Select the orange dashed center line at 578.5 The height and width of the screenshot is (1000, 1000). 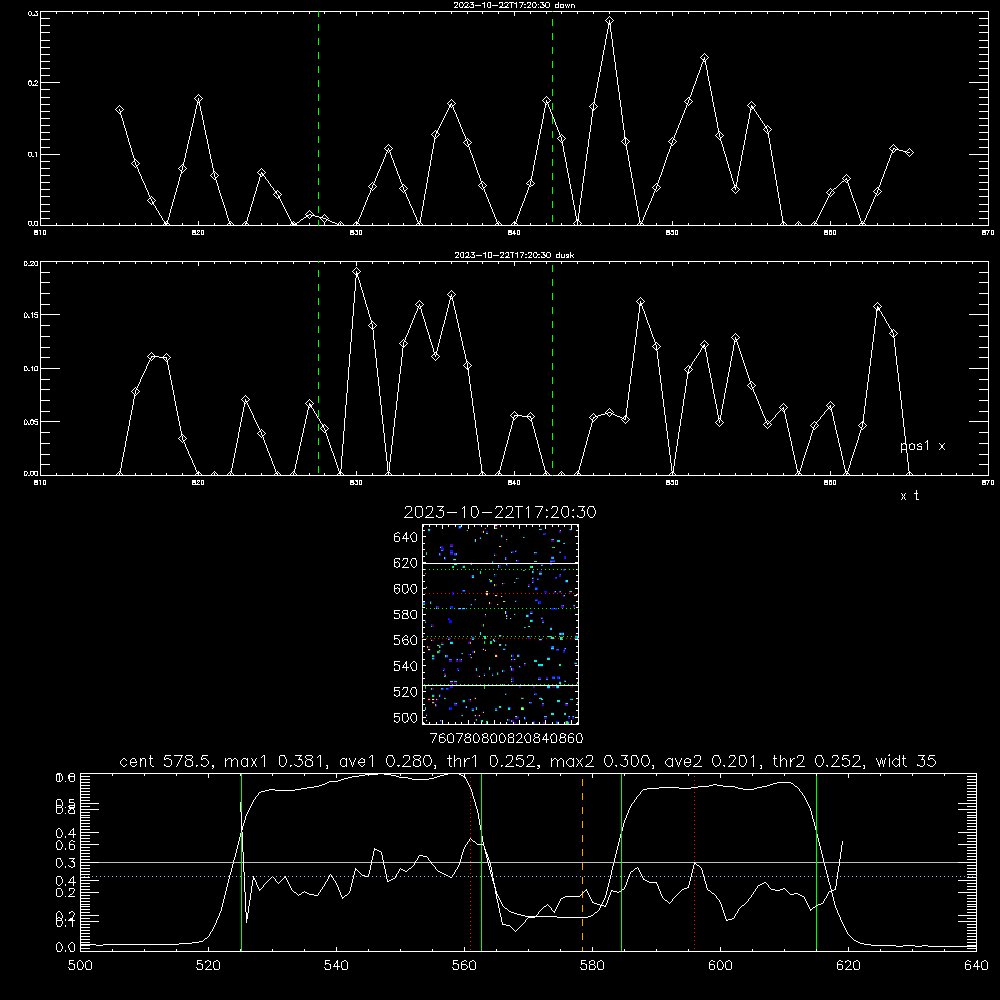click(x=582, y=862)
